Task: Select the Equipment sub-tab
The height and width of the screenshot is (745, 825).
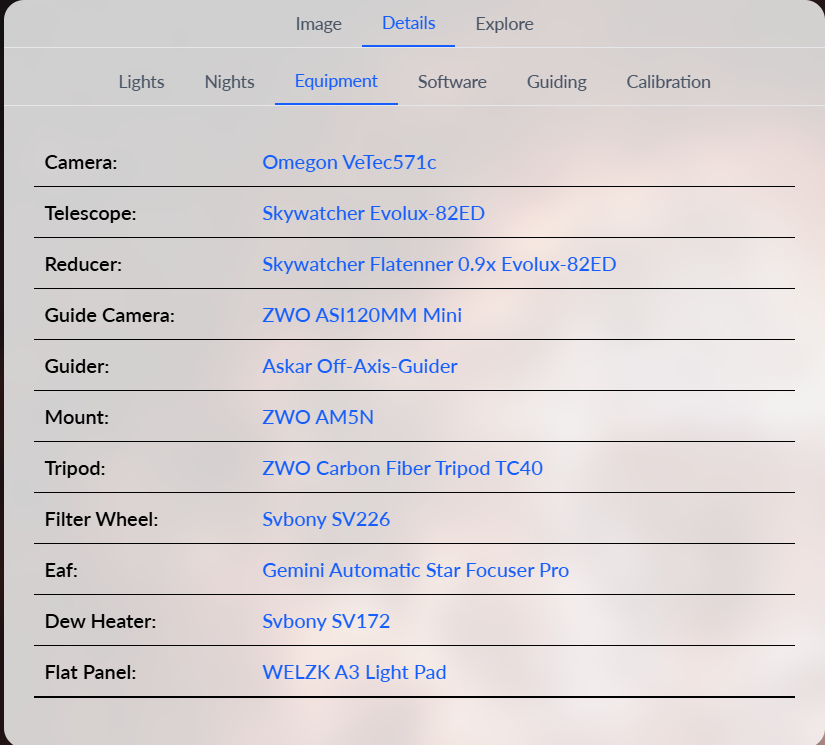Action: click(336, 81)
